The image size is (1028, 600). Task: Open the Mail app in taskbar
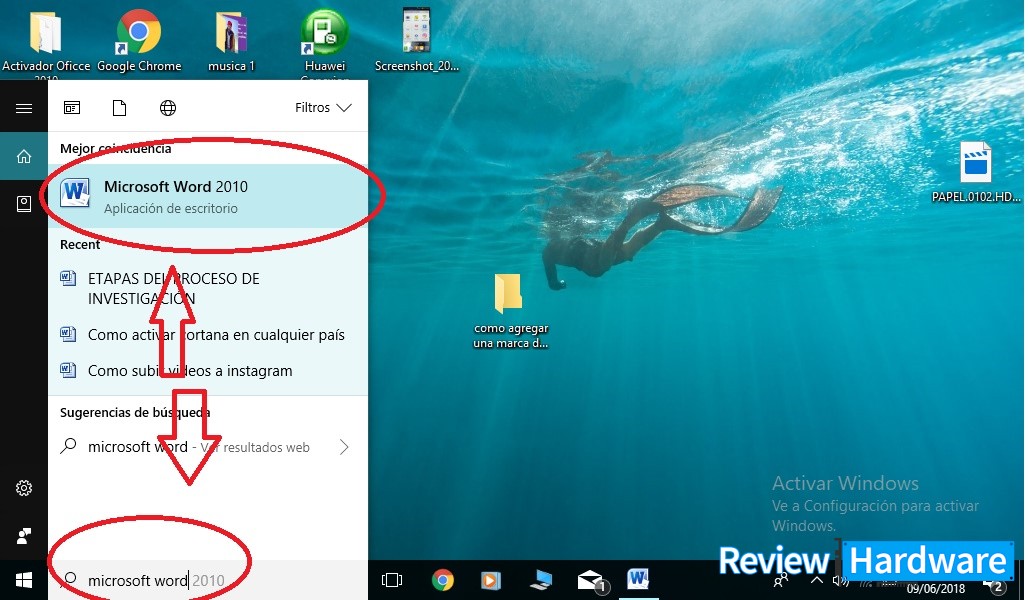[x=592, y=580]
